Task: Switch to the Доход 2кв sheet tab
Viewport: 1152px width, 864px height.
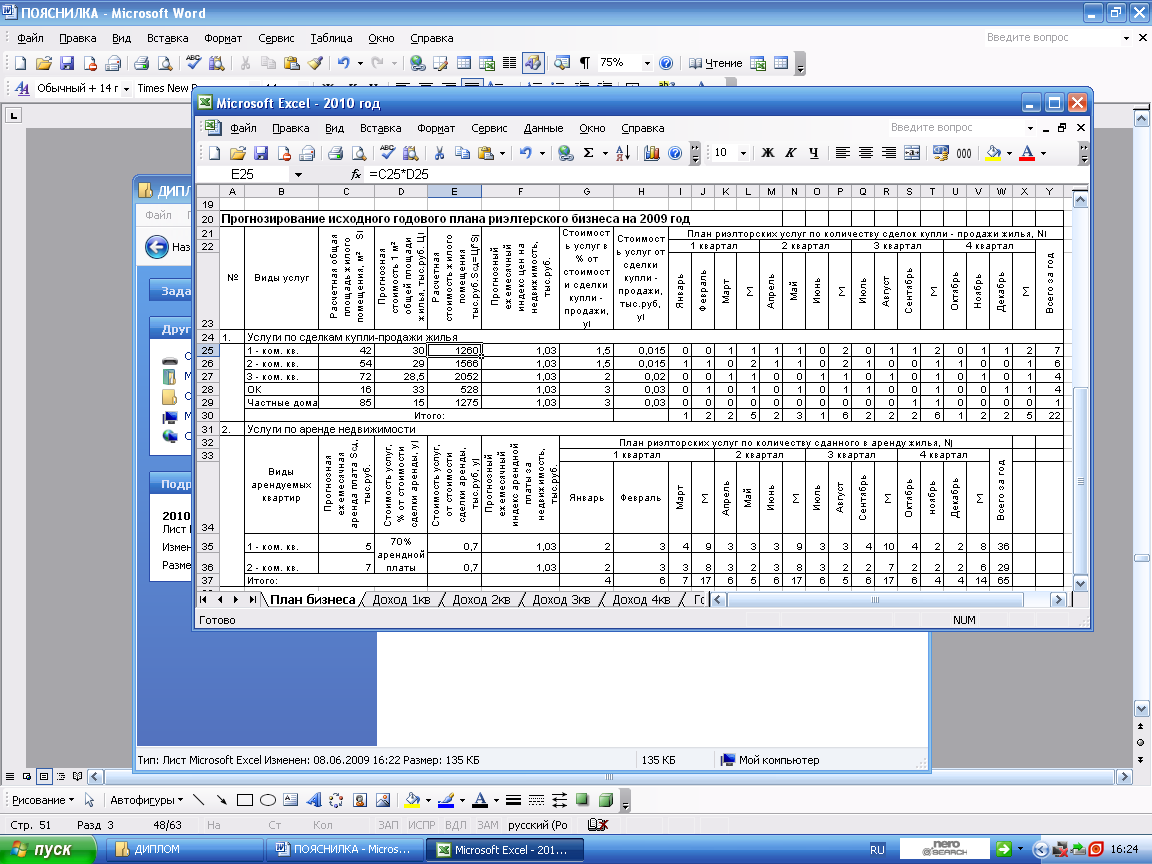Action: tap(482, 600)
